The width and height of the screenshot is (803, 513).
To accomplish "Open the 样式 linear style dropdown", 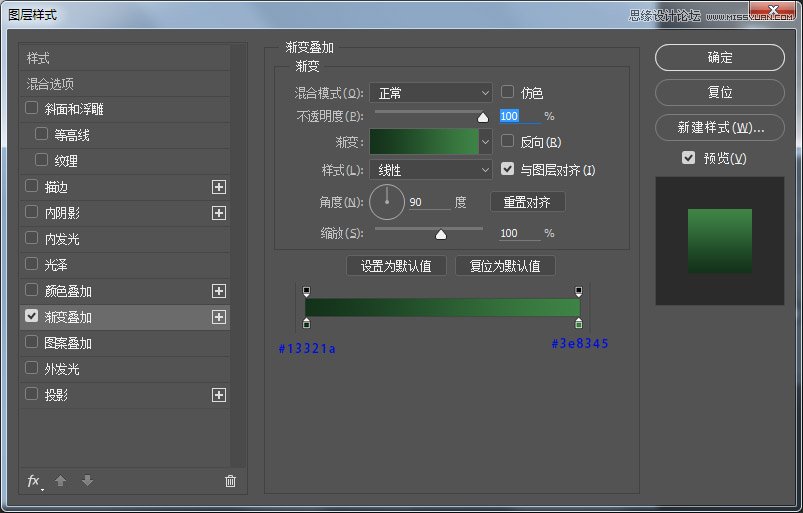I will tap(431, 170).
